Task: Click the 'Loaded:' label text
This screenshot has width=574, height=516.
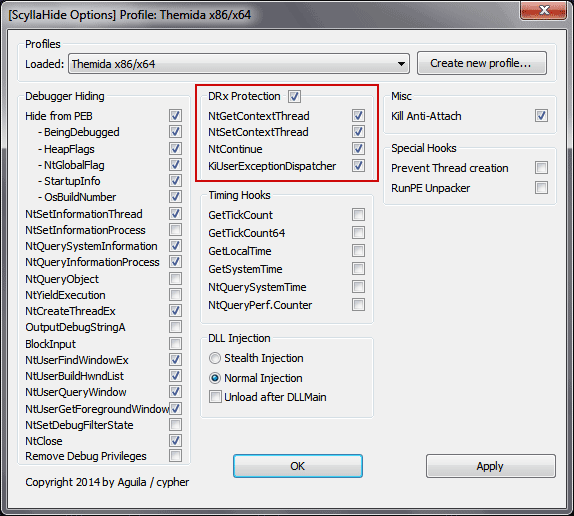Action: point(45,64)
